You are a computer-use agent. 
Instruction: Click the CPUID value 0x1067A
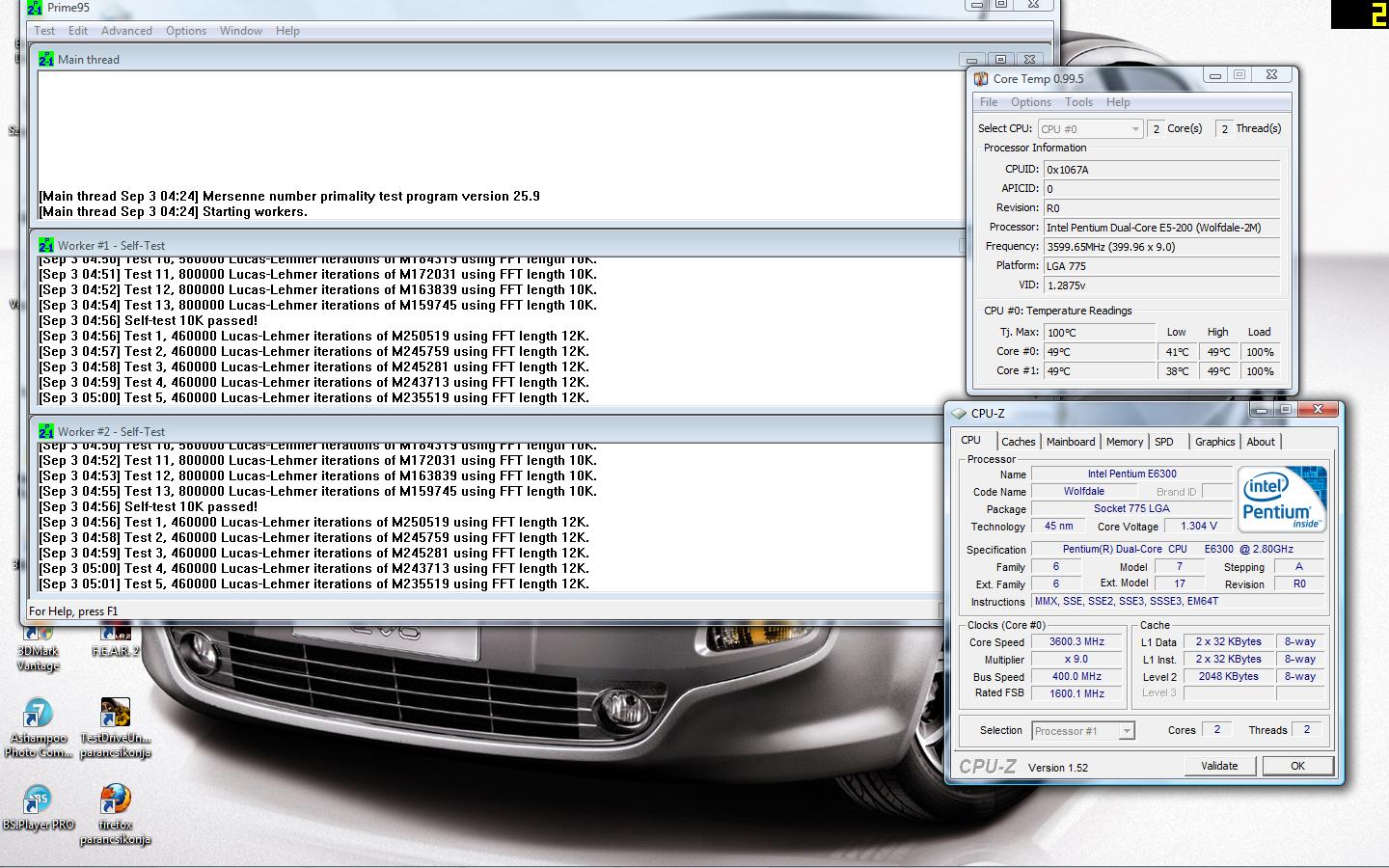pyautogui.click(x=1161, y=170)
